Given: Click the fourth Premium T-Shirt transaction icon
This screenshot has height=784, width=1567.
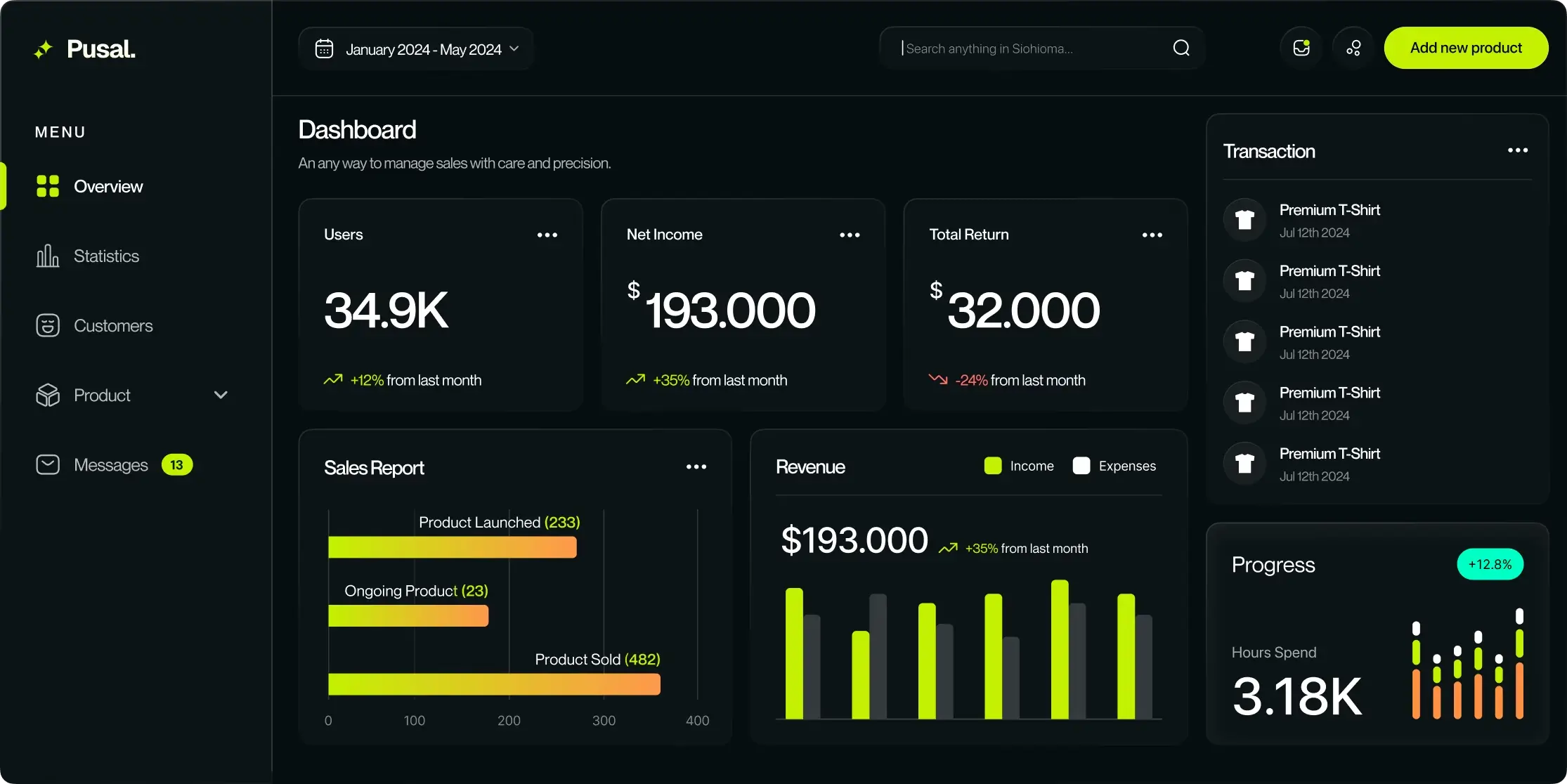Looking at the screenshot, I should click(x=1245, y=403).
